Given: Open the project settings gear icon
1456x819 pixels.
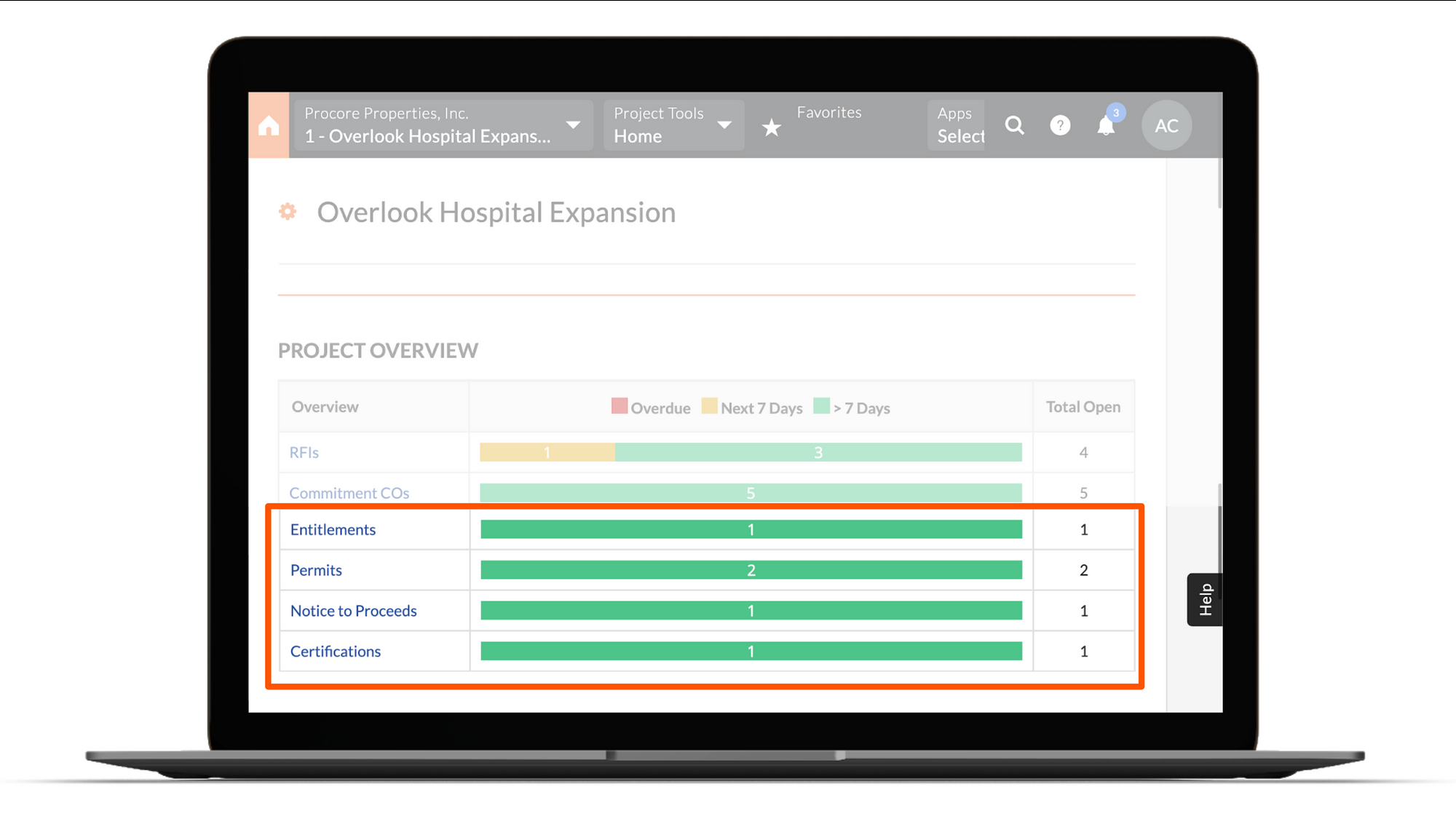Looking at the screenshot, I should [288, 212].
